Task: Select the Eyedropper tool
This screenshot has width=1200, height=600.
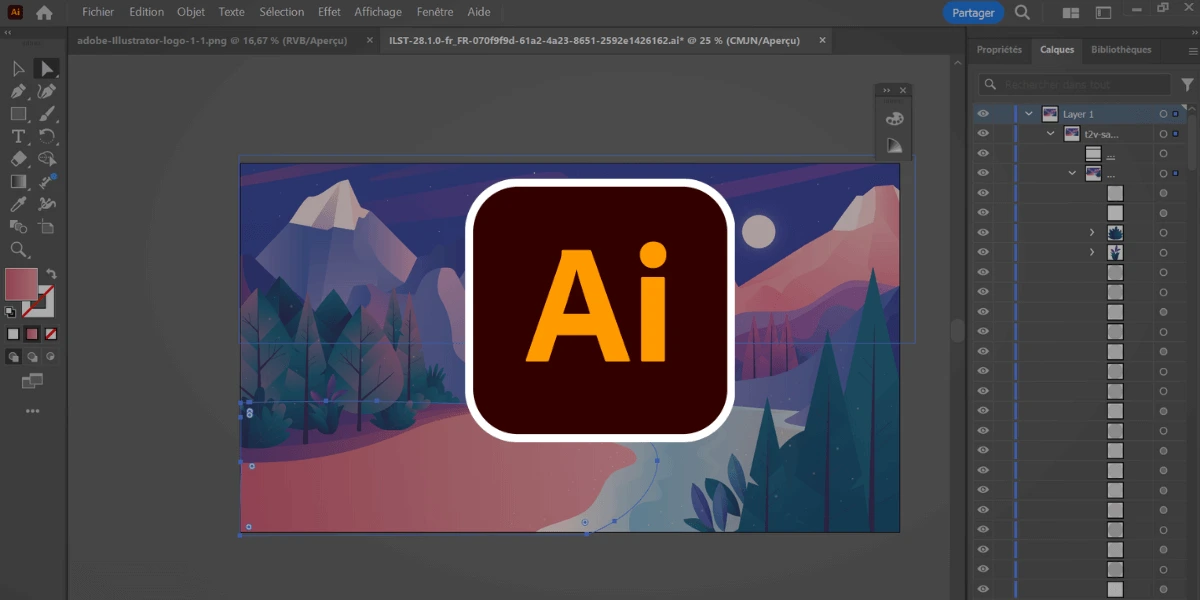Action: [18, 204]
